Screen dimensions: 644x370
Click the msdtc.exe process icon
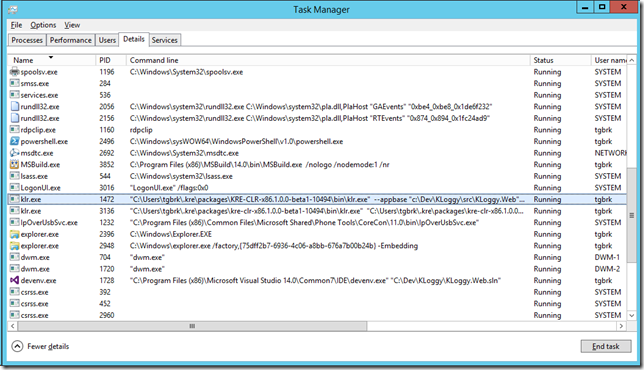pyautogui.click(x=14, y=153)
